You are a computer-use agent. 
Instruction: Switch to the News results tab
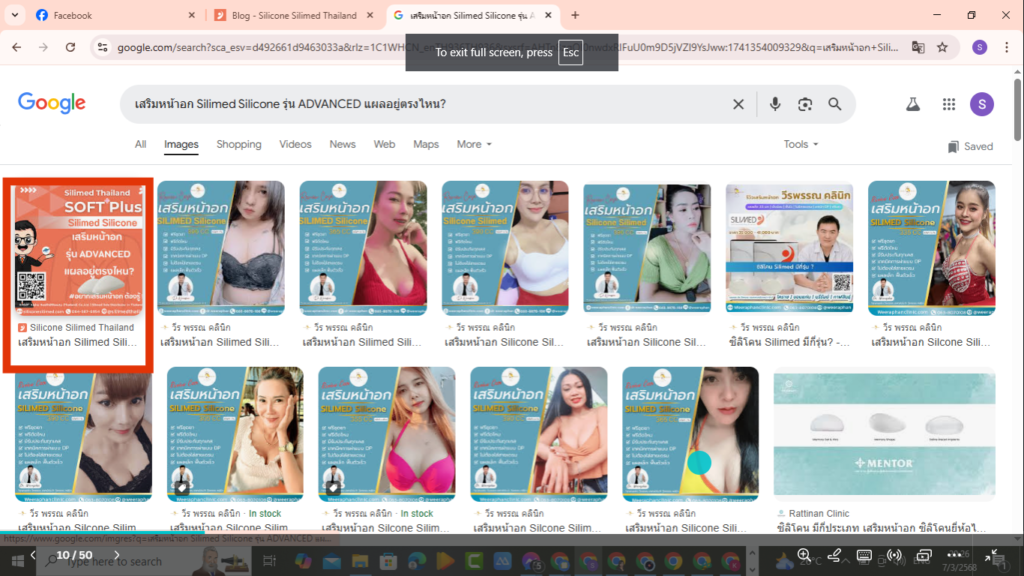(x=342, y=144)
